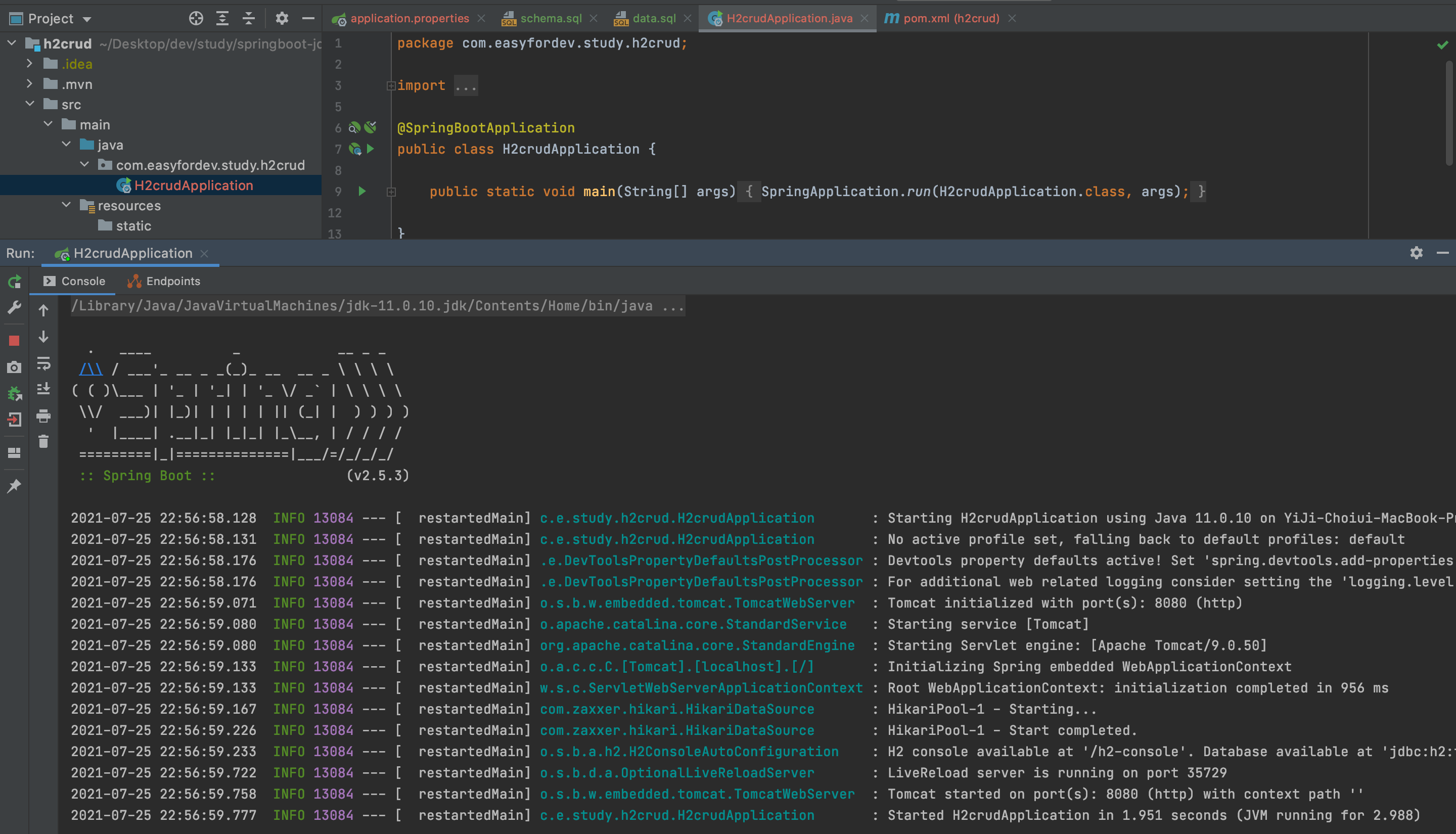Stop the running application with the red square
The width and height of the screenshot is (1456, 834).
coord(14,341)
